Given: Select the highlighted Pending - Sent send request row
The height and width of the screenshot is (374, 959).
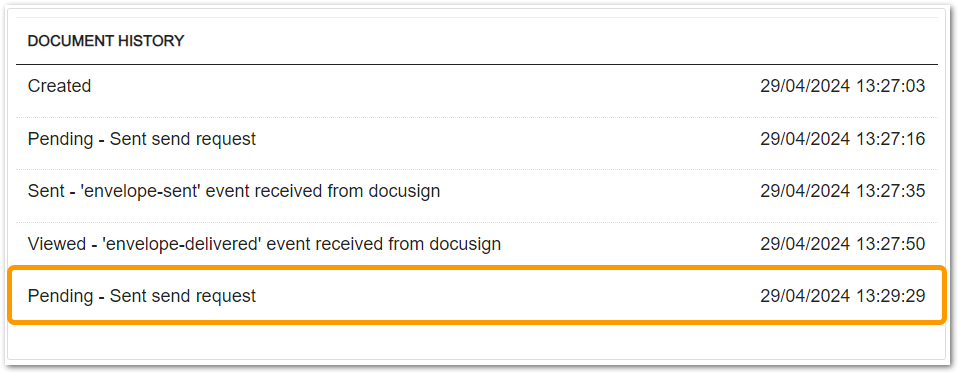Looking at the screenshot, I should pos(476,296).
